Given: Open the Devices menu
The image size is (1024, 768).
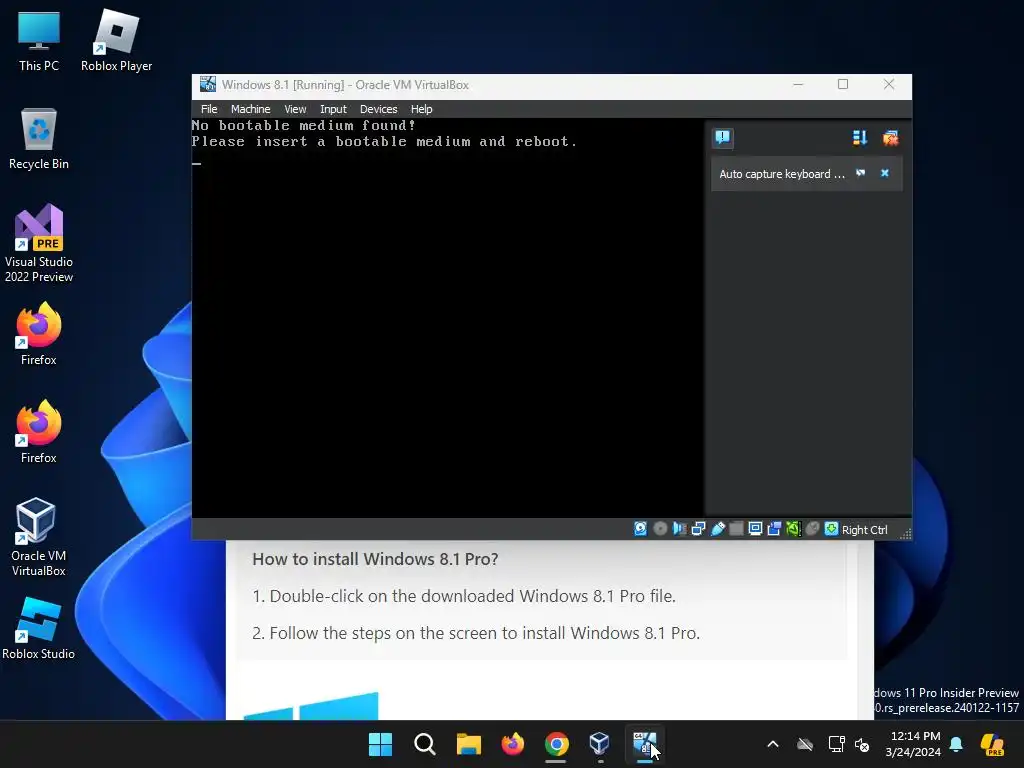Looking at the screenshot, I should tap(378, 109).
